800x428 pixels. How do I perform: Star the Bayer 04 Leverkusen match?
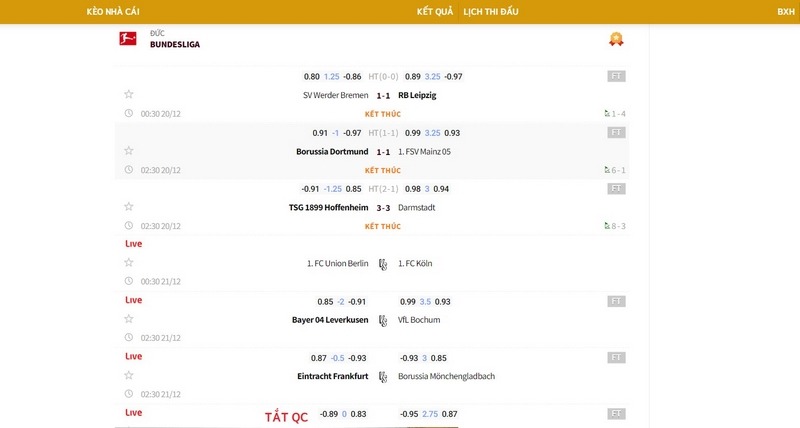pyautogui.click(x=128, y=320)
